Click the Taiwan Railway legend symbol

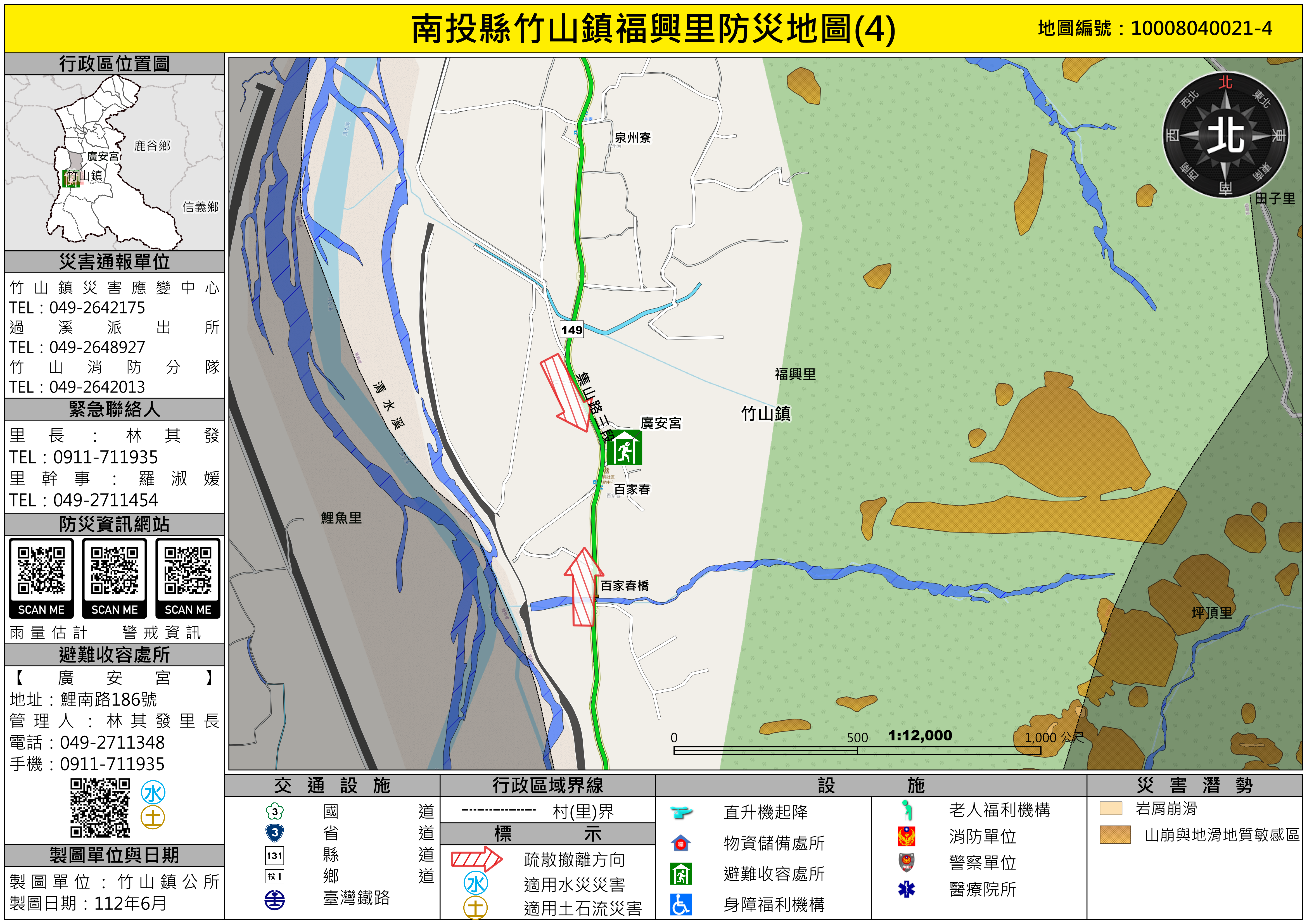(275, 900)
